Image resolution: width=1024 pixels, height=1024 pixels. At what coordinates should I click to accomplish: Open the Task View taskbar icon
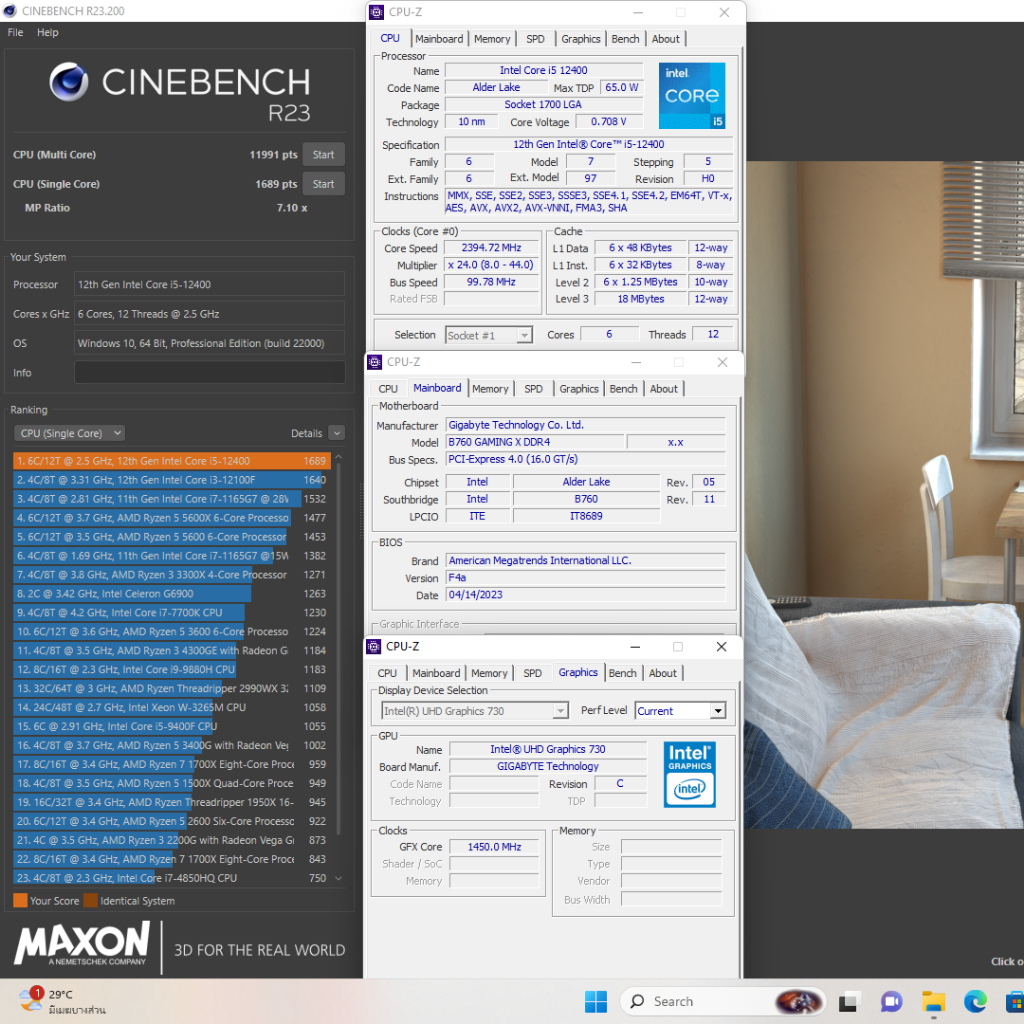(849, 1001)
